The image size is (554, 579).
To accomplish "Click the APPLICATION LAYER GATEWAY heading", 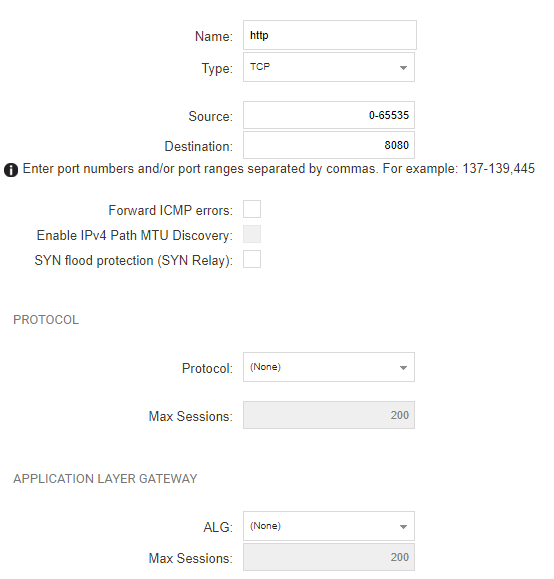I will click(x=105, y=479).
